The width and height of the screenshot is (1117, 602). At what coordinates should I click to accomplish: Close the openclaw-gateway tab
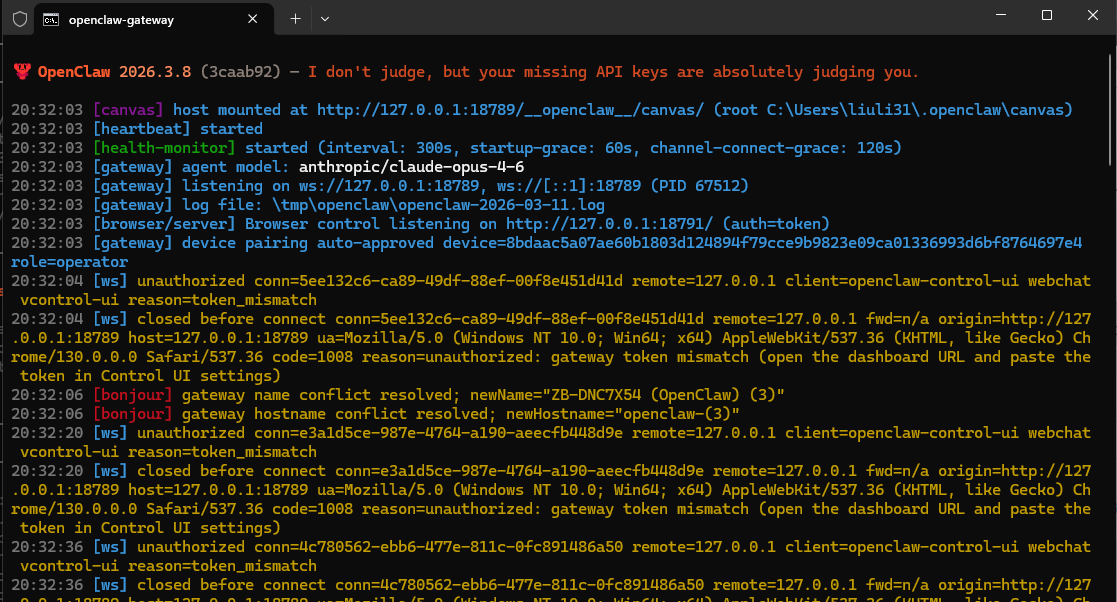[x=252, y=19]
